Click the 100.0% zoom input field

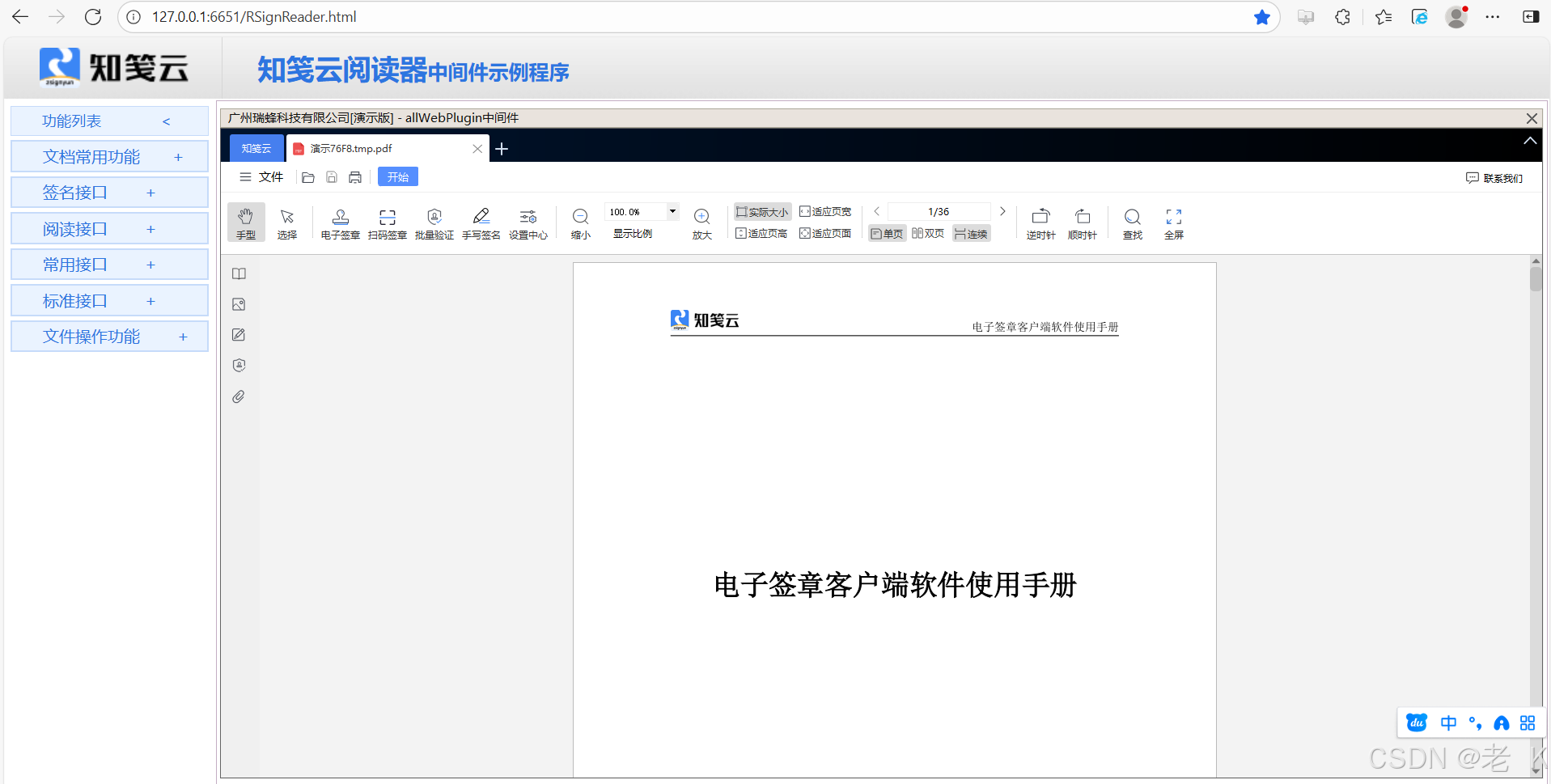tap(634, 211)
